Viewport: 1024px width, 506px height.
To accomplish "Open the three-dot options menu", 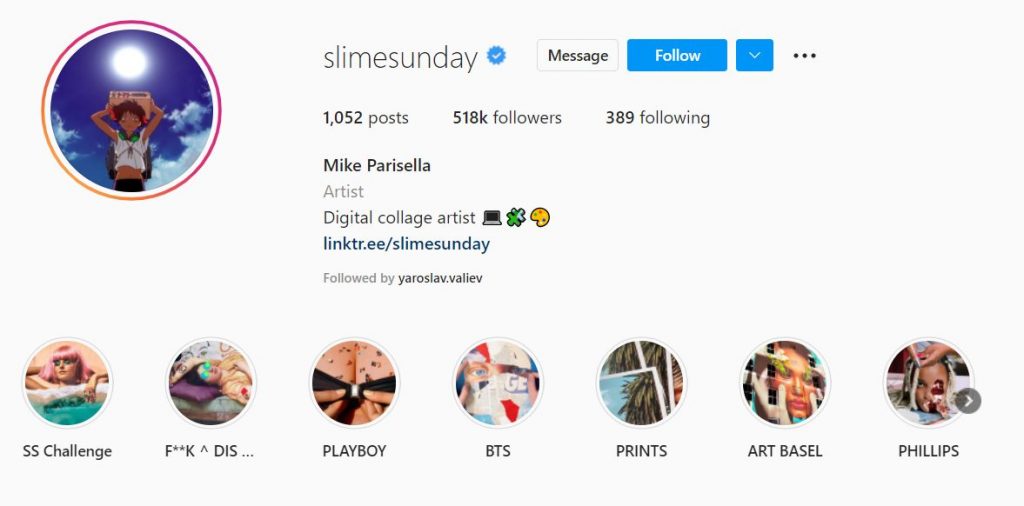I will pyautogui.click(x=805, y=55).
